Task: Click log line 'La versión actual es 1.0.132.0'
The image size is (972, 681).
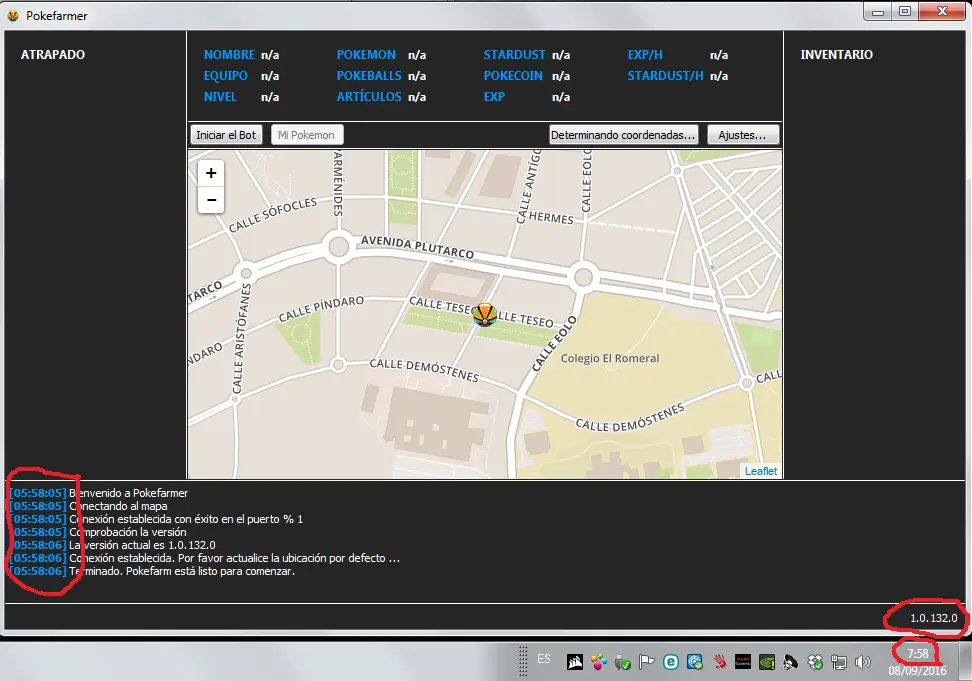Action: click(x=142, y=545)
